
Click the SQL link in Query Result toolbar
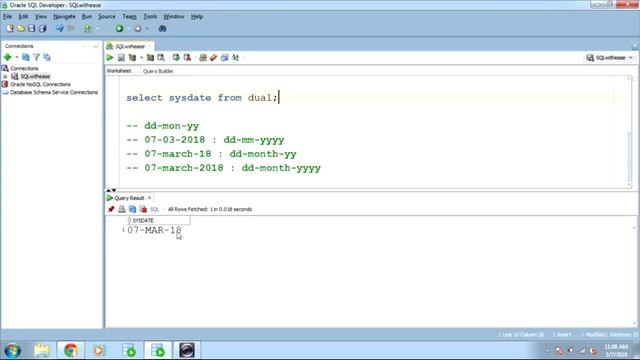pos(154,209)
